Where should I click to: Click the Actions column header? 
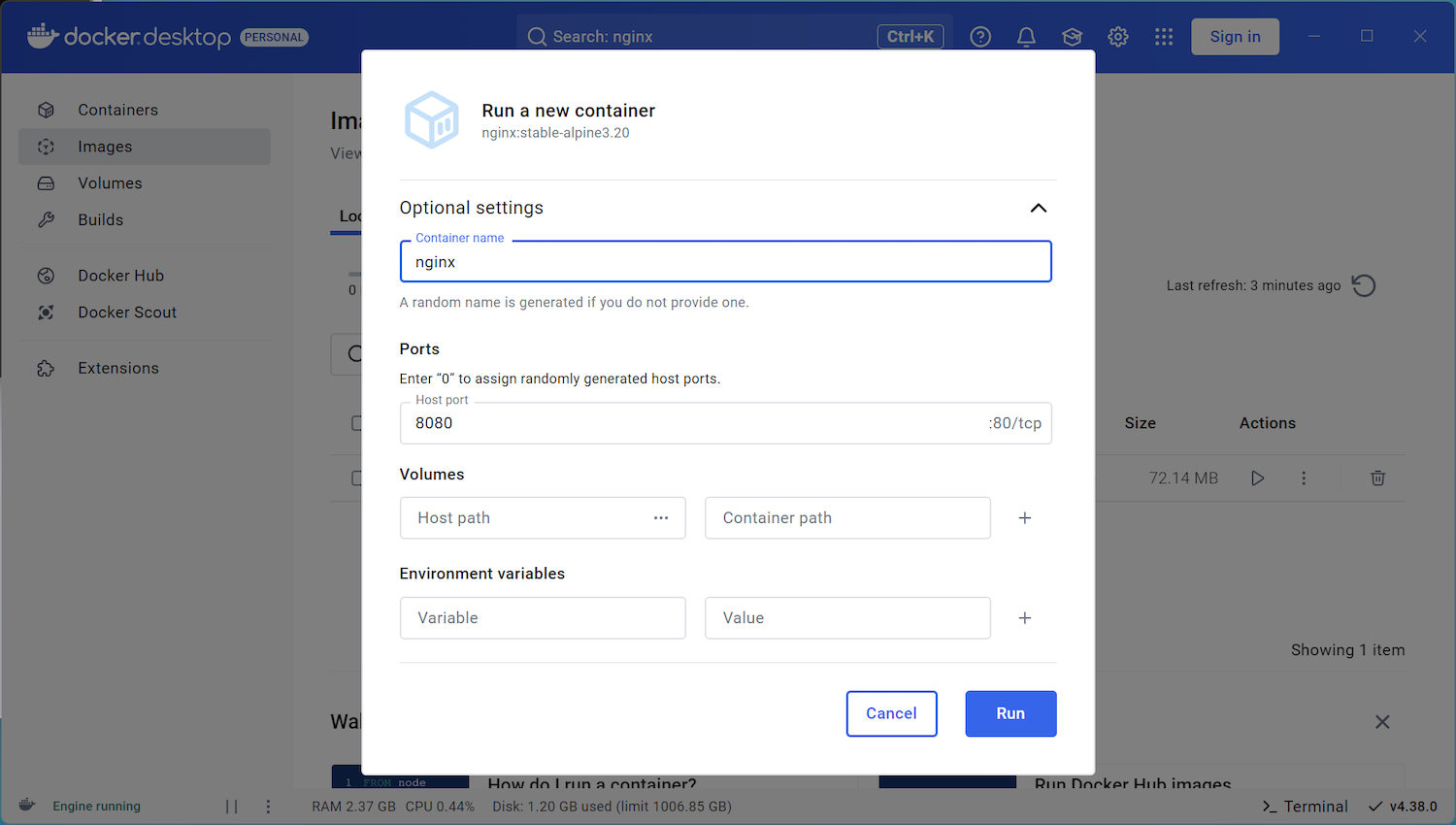point(1267,423)
